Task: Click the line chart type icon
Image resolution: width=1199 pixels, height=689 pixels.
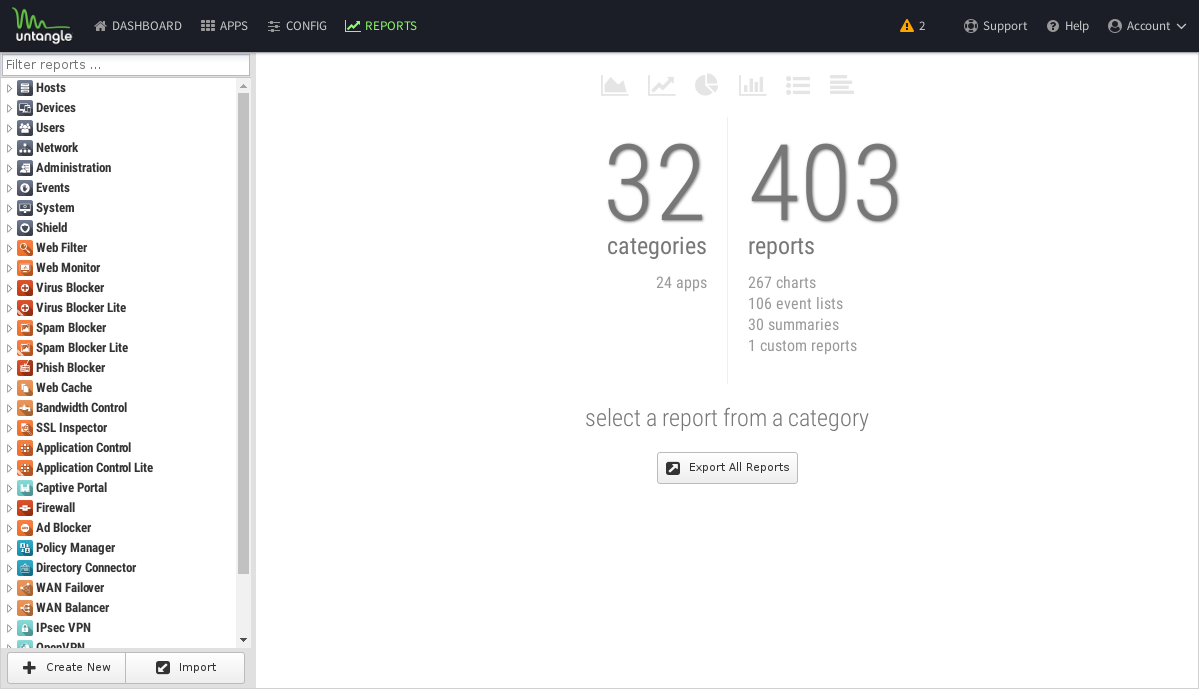Action: point(661,85)
